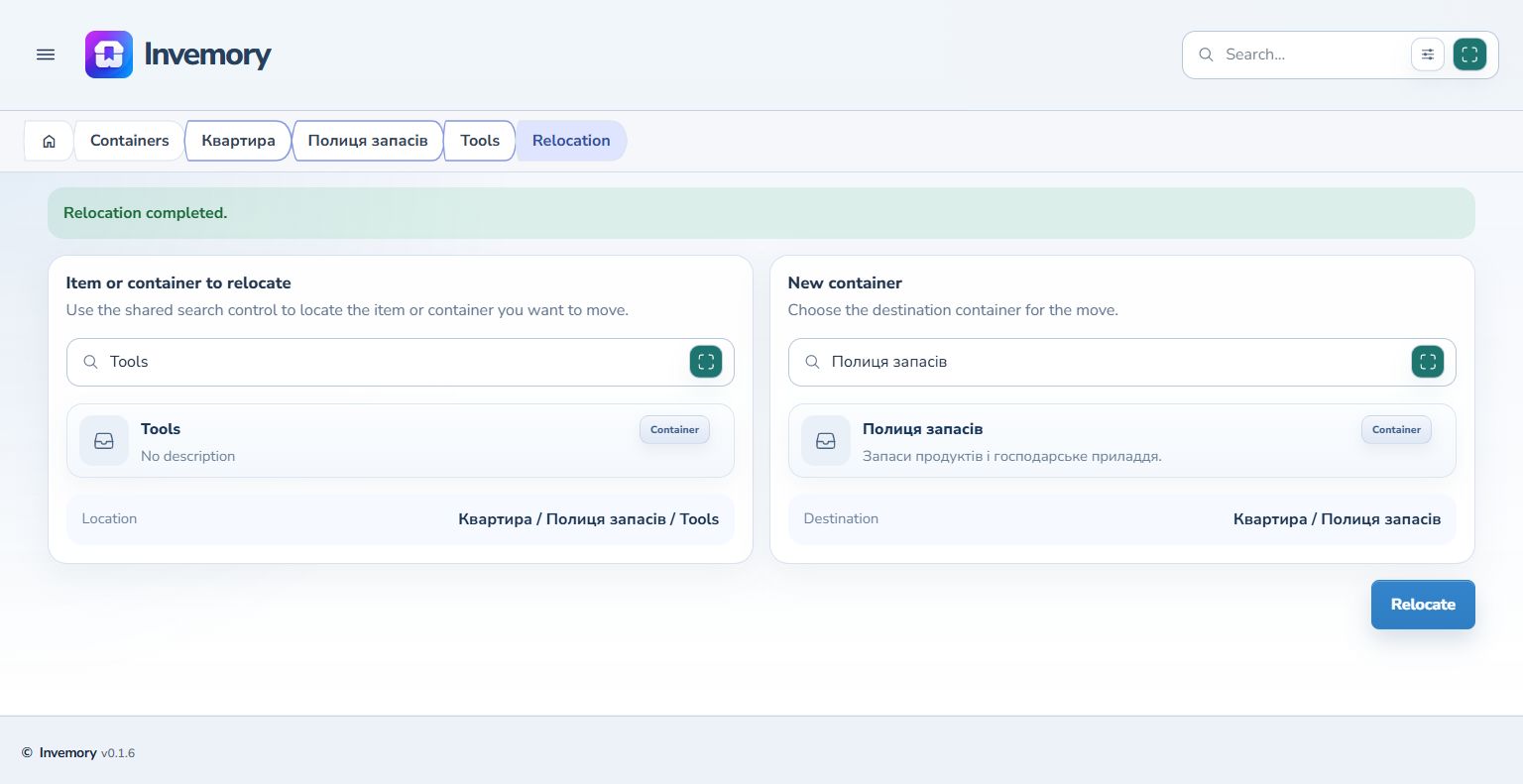This screenshot has height=784, width=1523.
Task: Scan code for new container field
Action: point(1428,362)
